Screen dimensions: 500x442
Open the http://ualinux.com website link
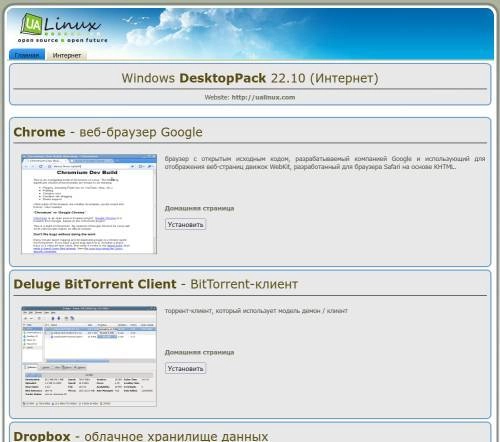click(263, 97)
